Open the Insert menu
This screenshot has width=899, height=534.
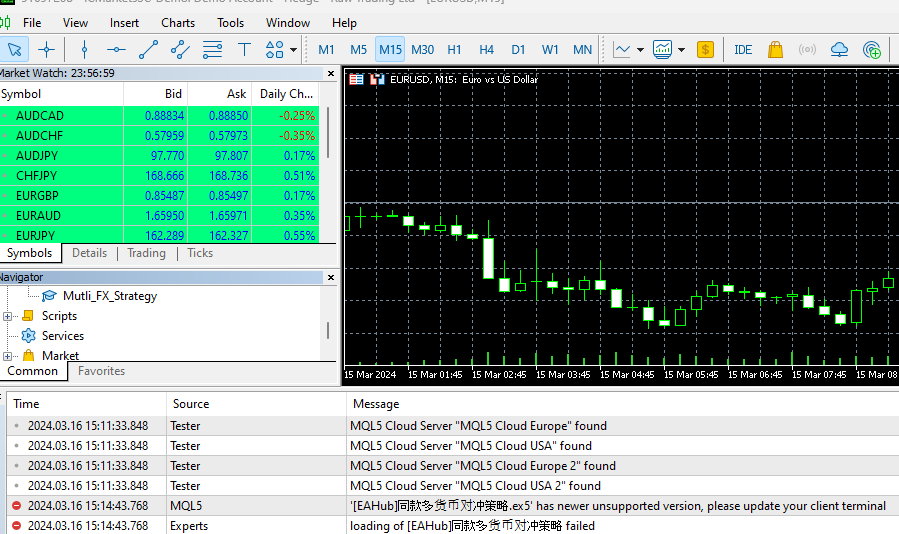(124, 23)
